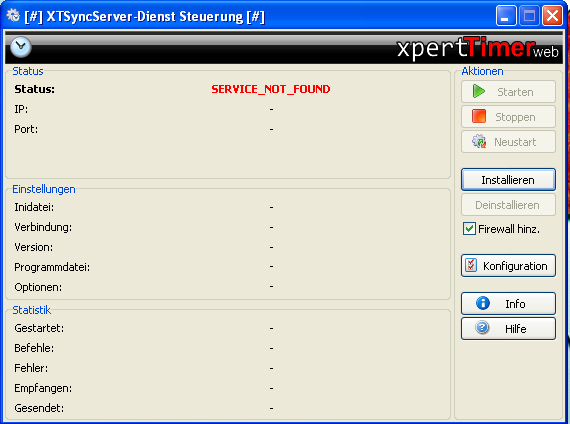
Task: Click the Version: label
Action: 33,247
